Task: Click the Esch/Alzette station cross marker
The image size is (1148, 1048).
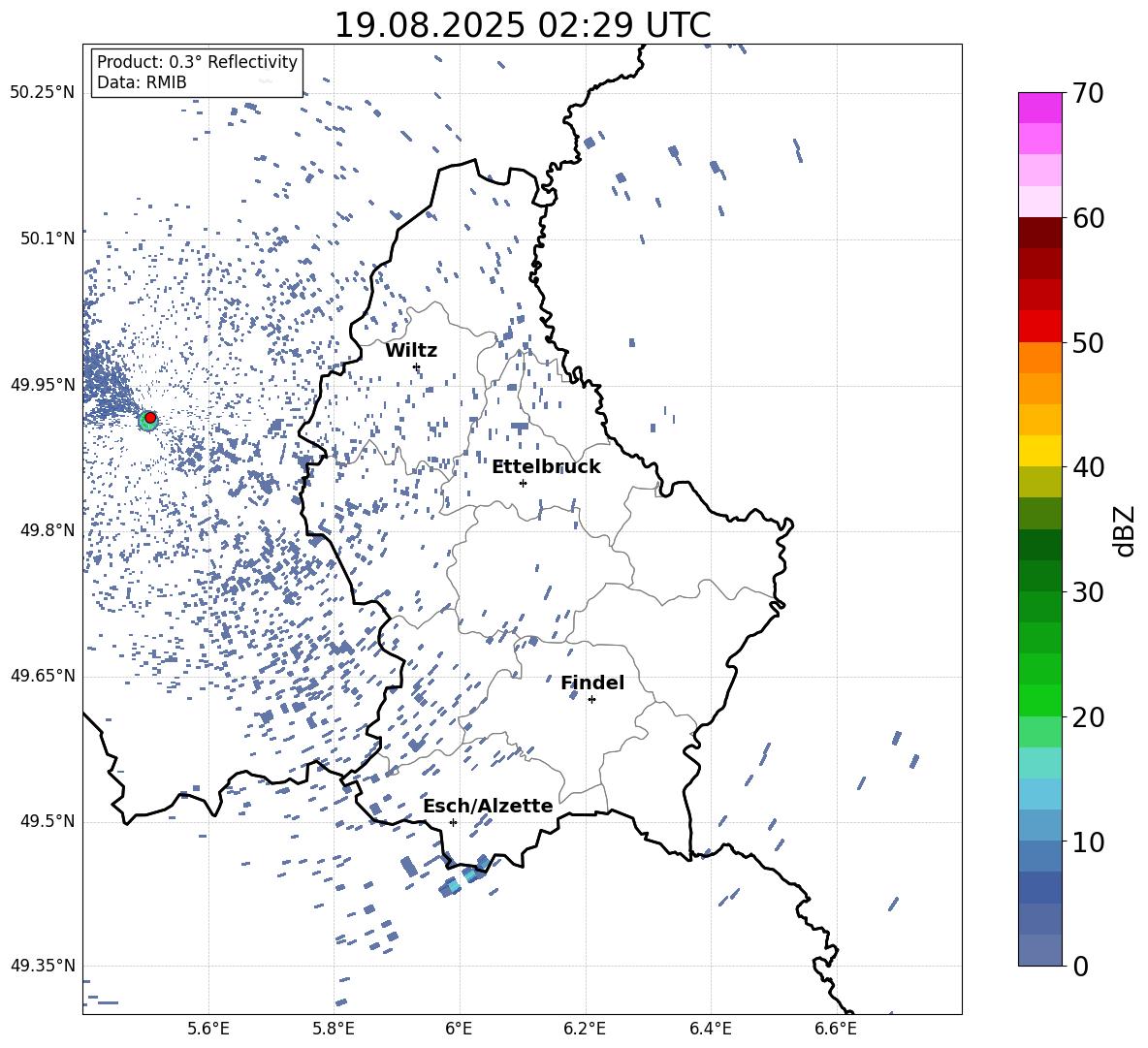Action: coord(453,822)
